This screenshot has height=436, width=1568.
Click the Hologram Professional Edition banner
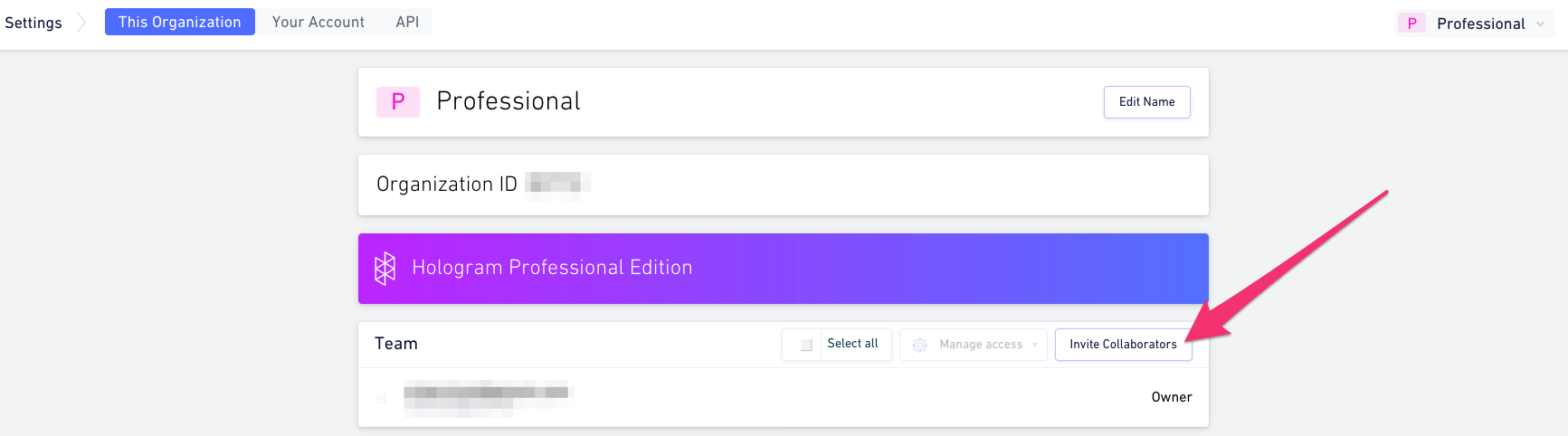point(784,269)
